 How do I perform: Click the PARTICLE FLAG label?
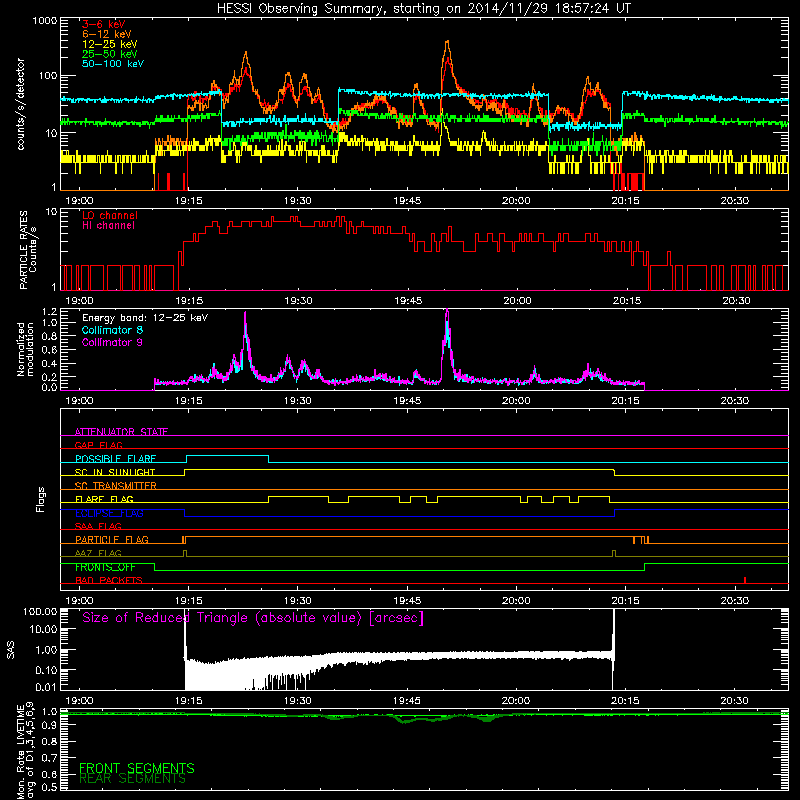tap(112, 540)
